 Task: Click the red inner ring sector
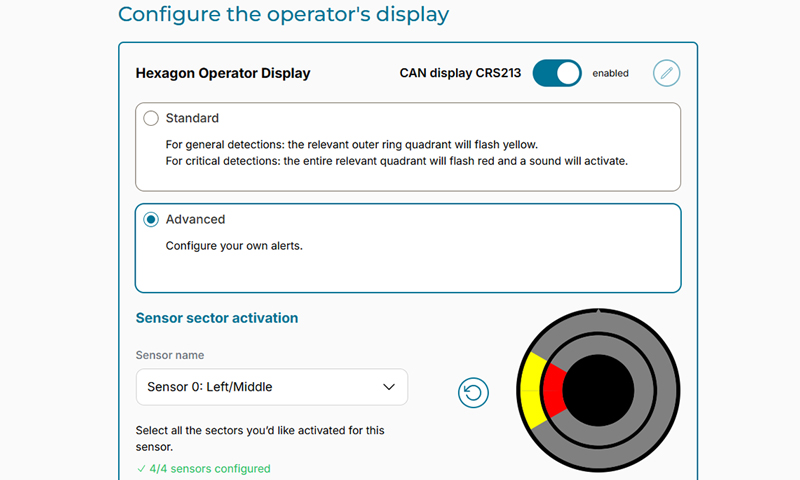click(554, 390)
